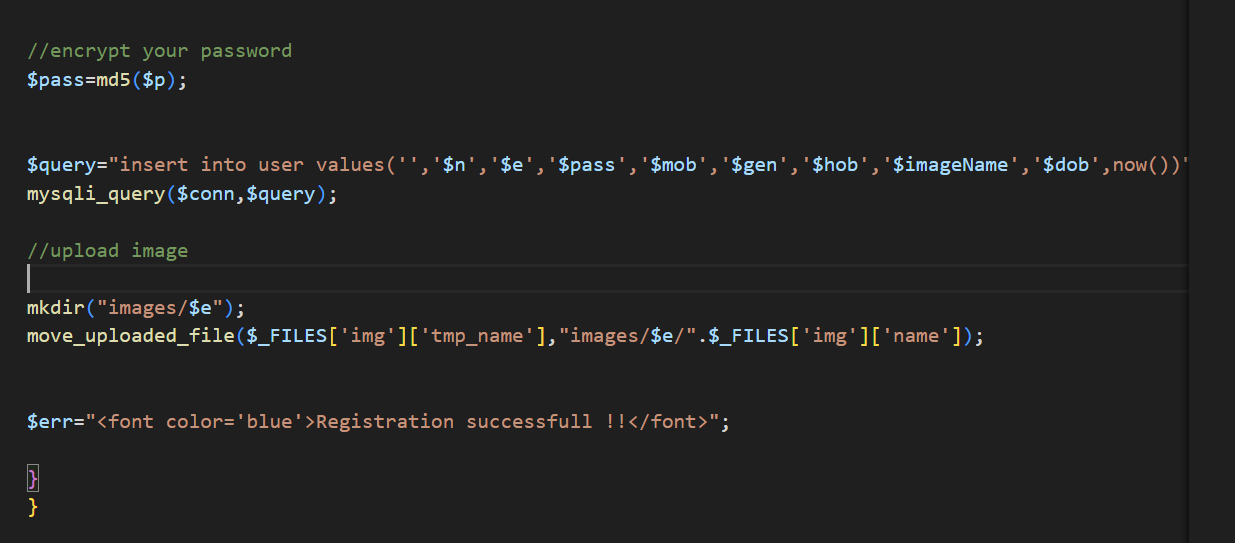
Task: Click the mysqli_query function name
Action: [x=95, y=194]
